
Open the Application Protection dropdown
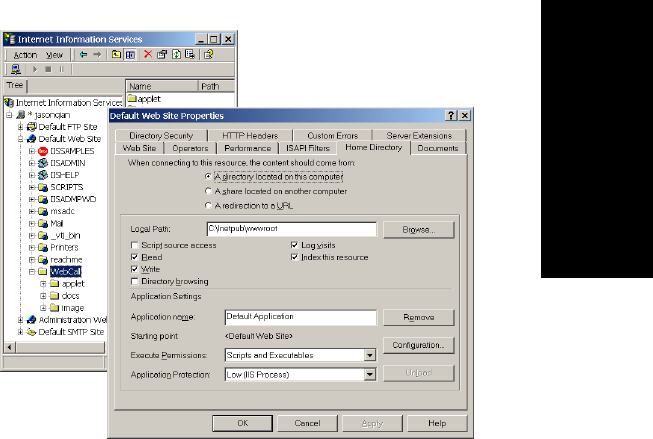tap(369, 374)
